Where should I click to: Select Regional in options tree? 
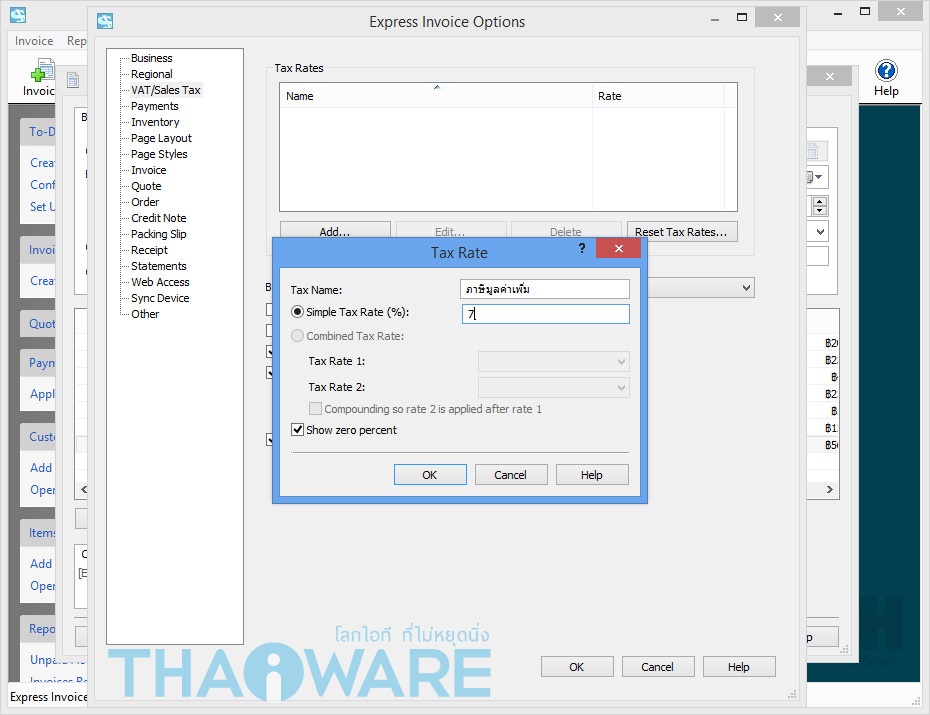coord(152,74)
